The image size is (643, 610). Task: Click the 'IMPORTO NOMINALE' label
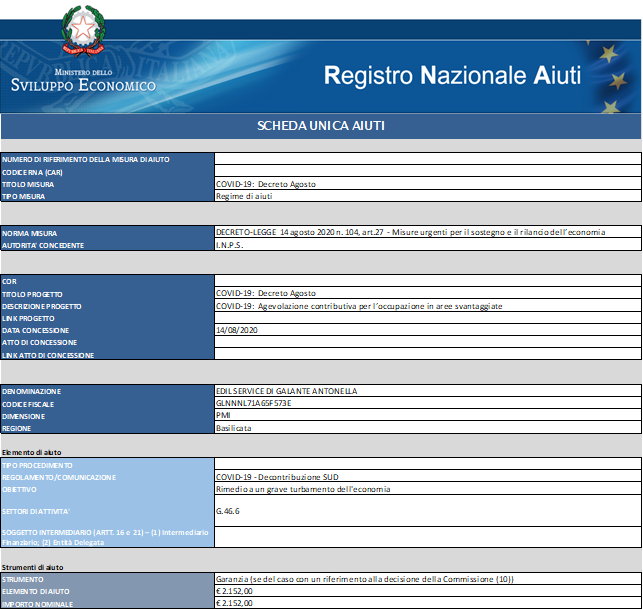(x=38, y=604)
